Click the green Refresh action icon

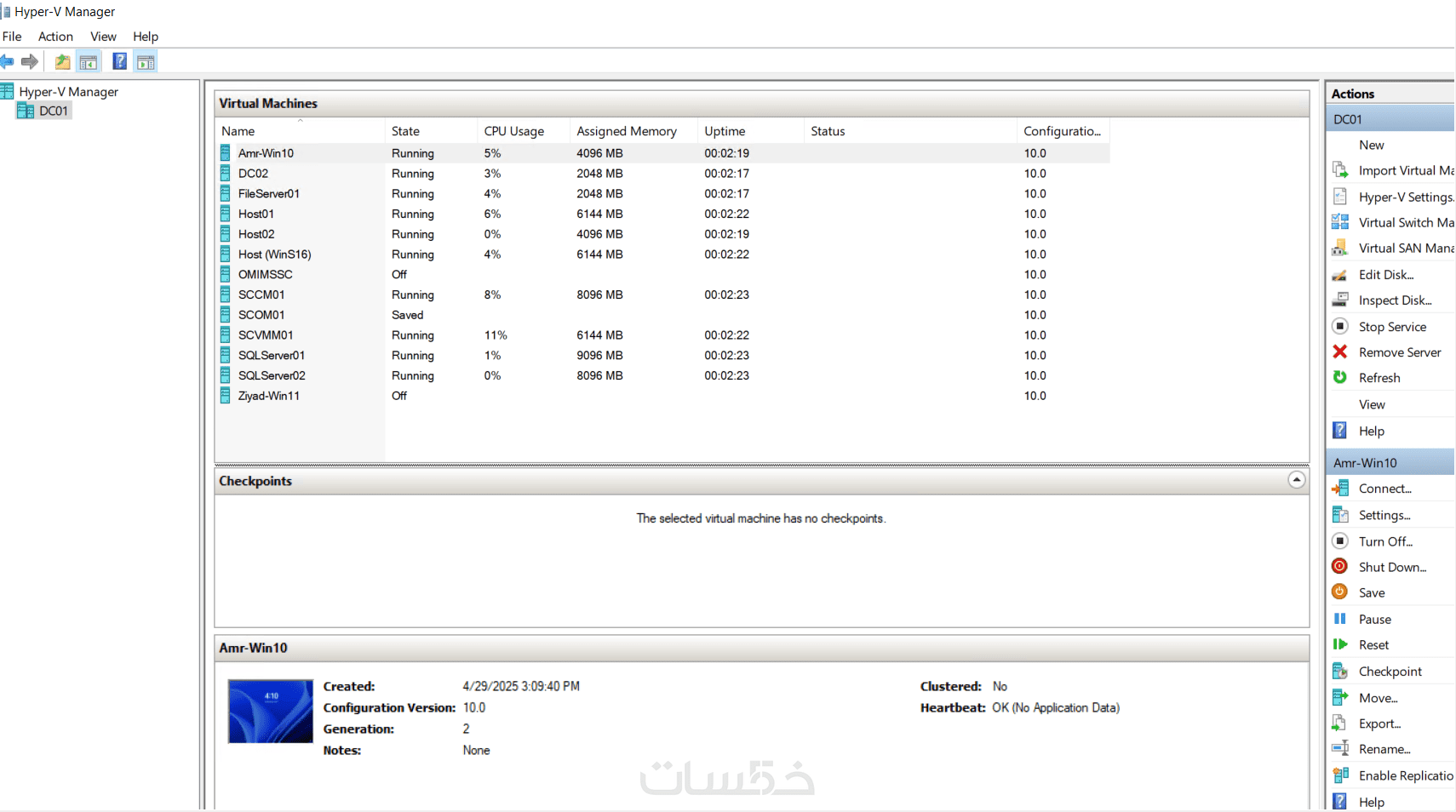point(1340,377)
